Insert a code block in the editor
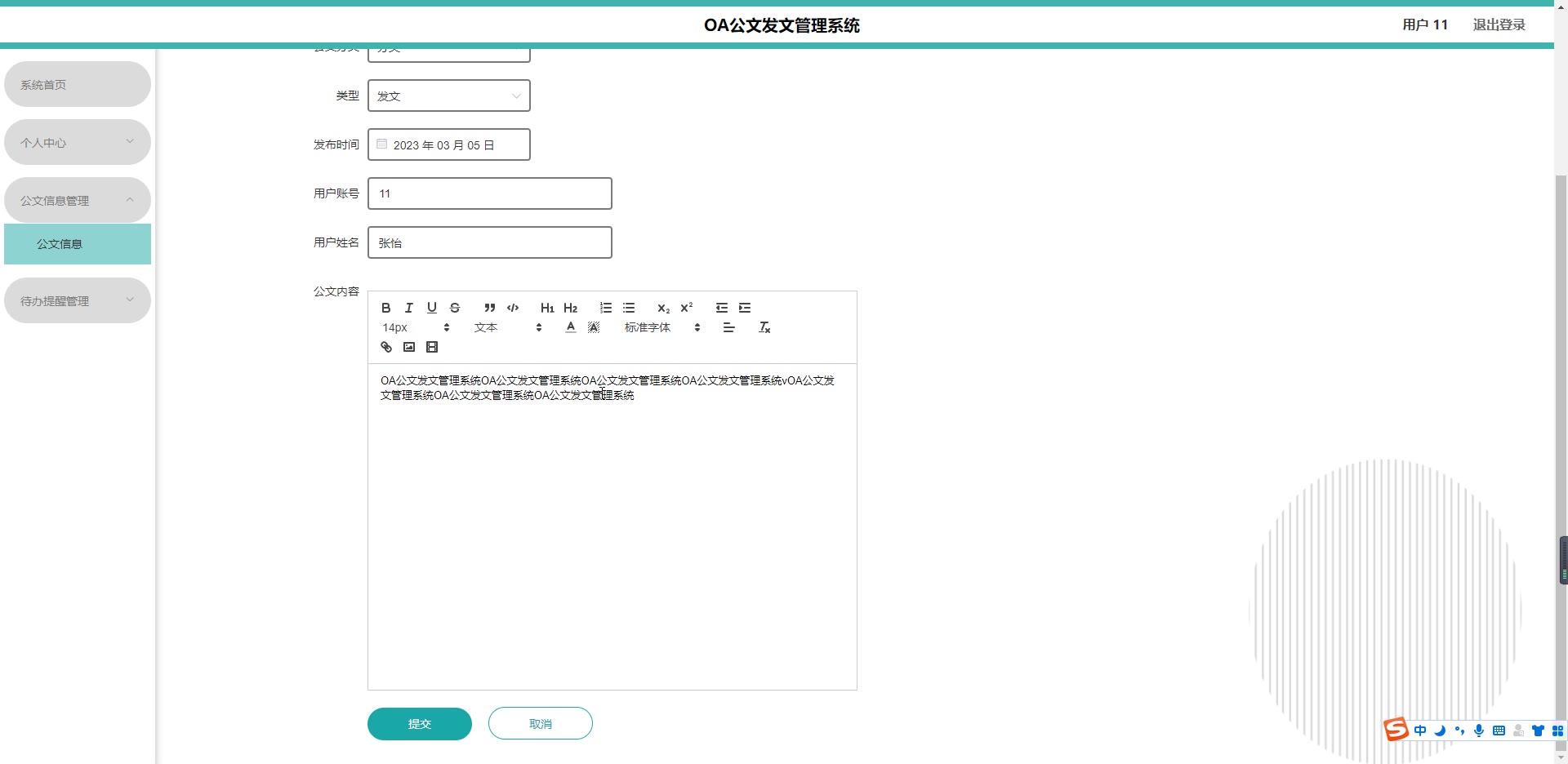The image size is (1568, 764). pyautogui.click(x=513, y=308)
